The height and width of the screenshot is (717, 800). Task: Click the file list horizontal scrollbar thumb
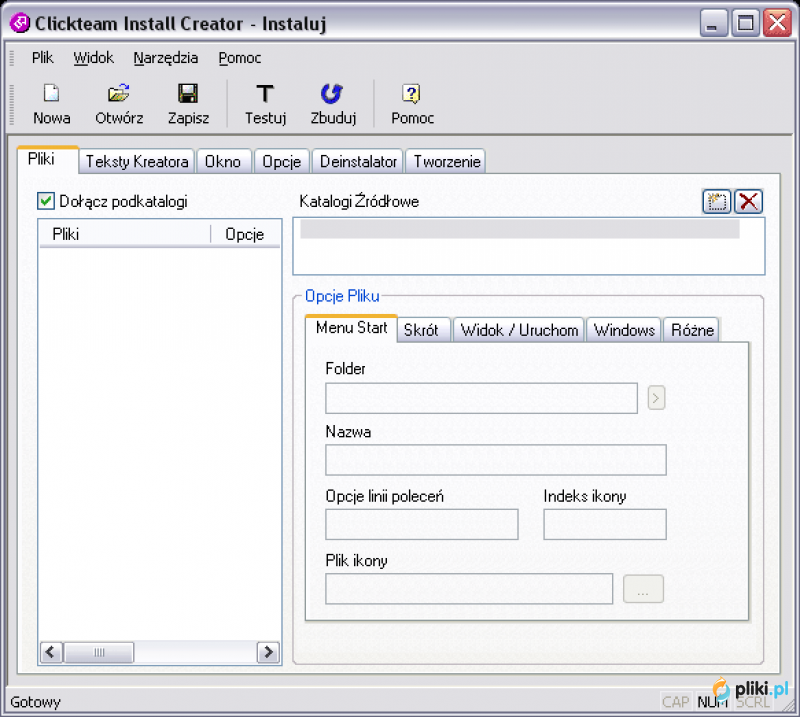99,652
